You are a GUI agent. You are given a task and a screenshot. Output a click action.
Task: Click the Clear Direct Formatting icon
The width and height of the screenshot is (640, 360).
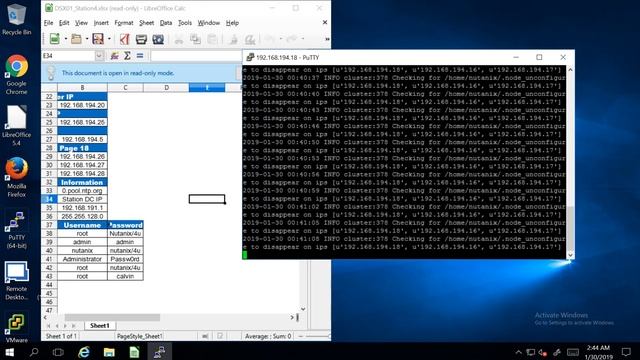(x=250, y=39)
